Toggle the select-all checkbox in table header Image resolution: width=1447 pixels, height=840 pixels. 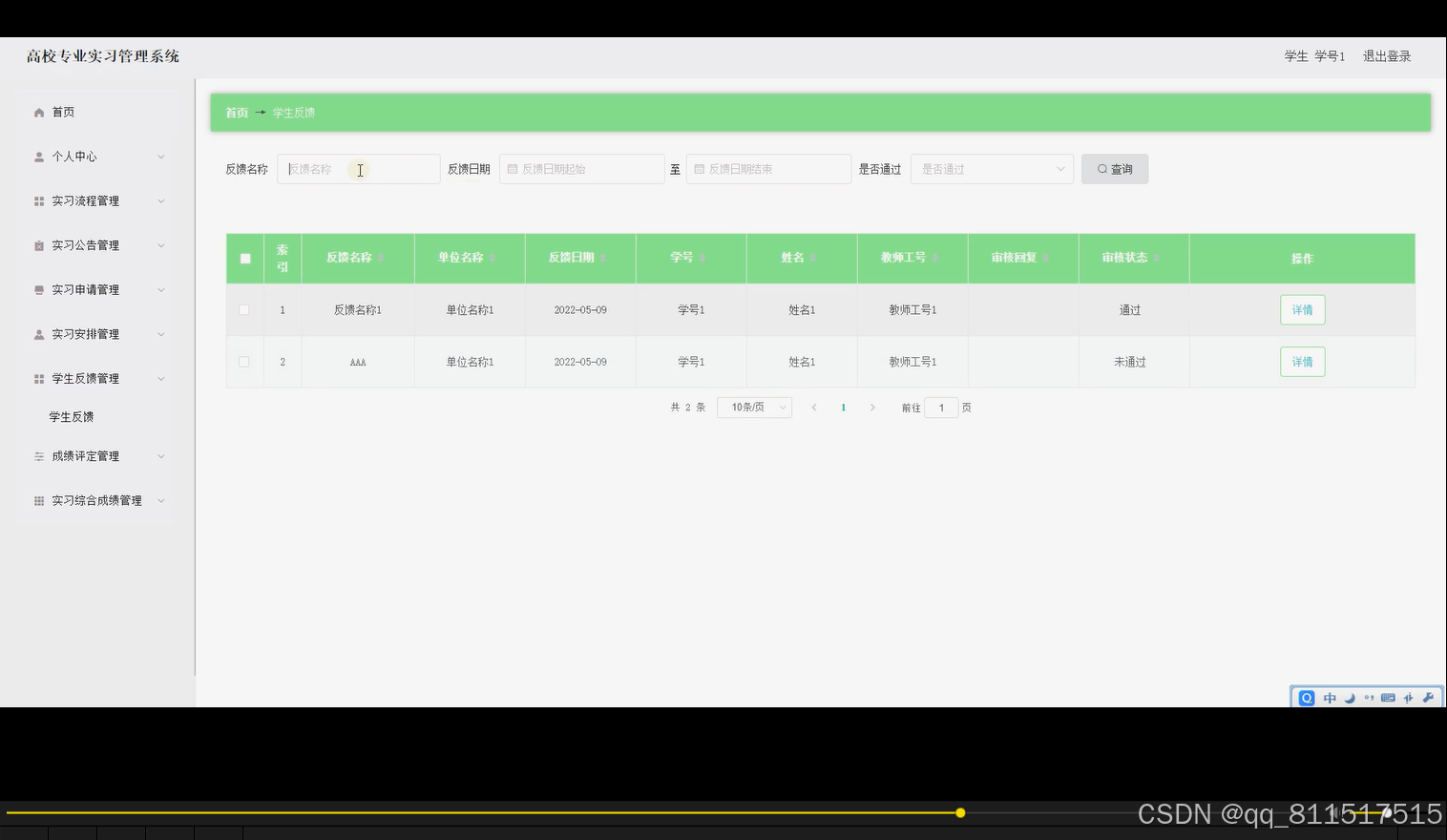click(245, 259)
